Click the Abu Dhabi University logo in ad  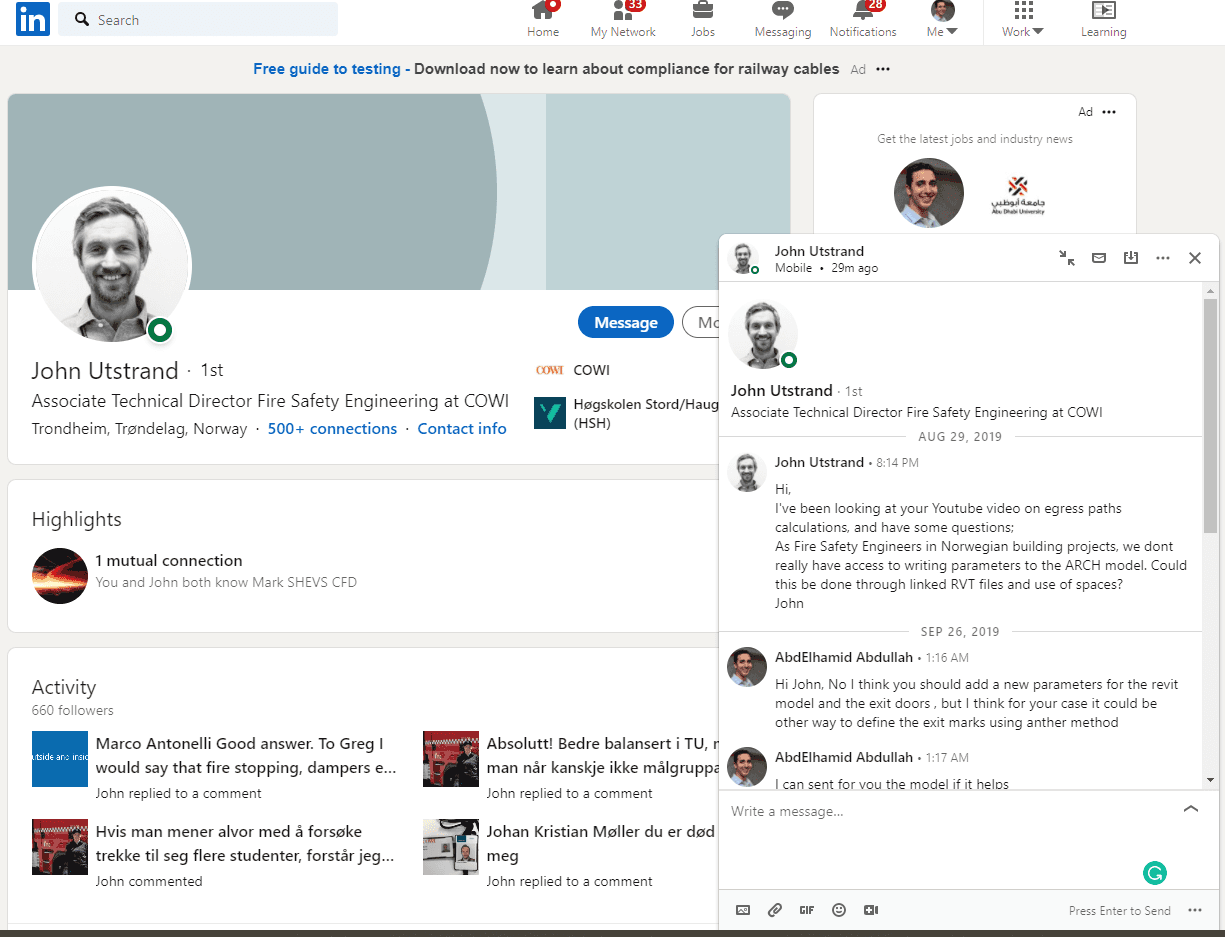pyautogui.click(x=1017, y=195)
